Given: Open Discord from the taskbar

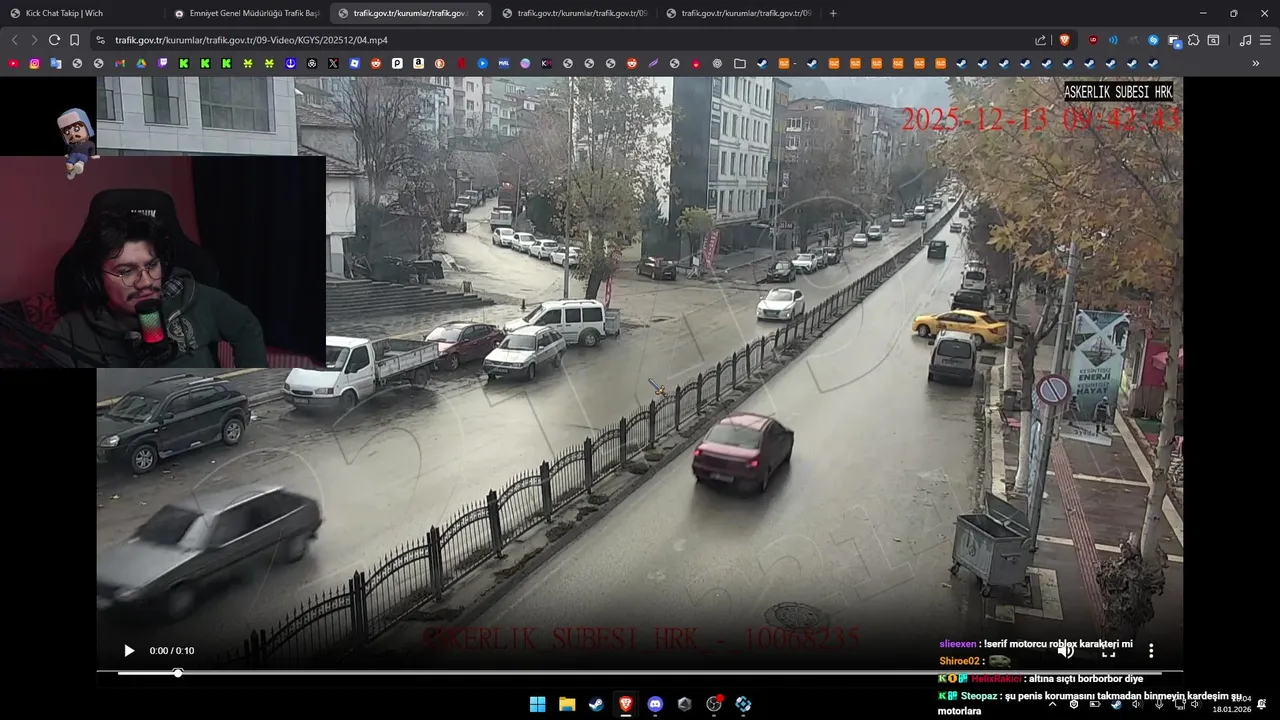Looking at the screenshot, I should 655,704.
